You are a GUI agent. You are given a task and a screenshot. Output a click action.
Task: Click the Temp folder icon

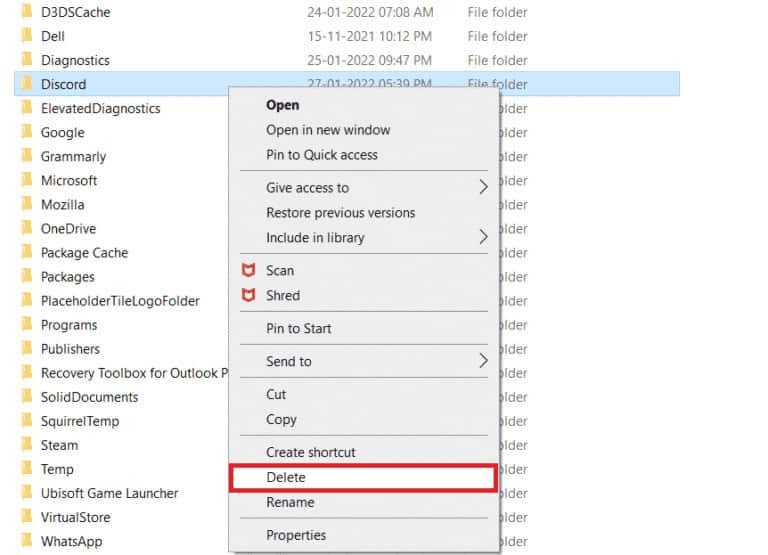click(x=27, y=468)
